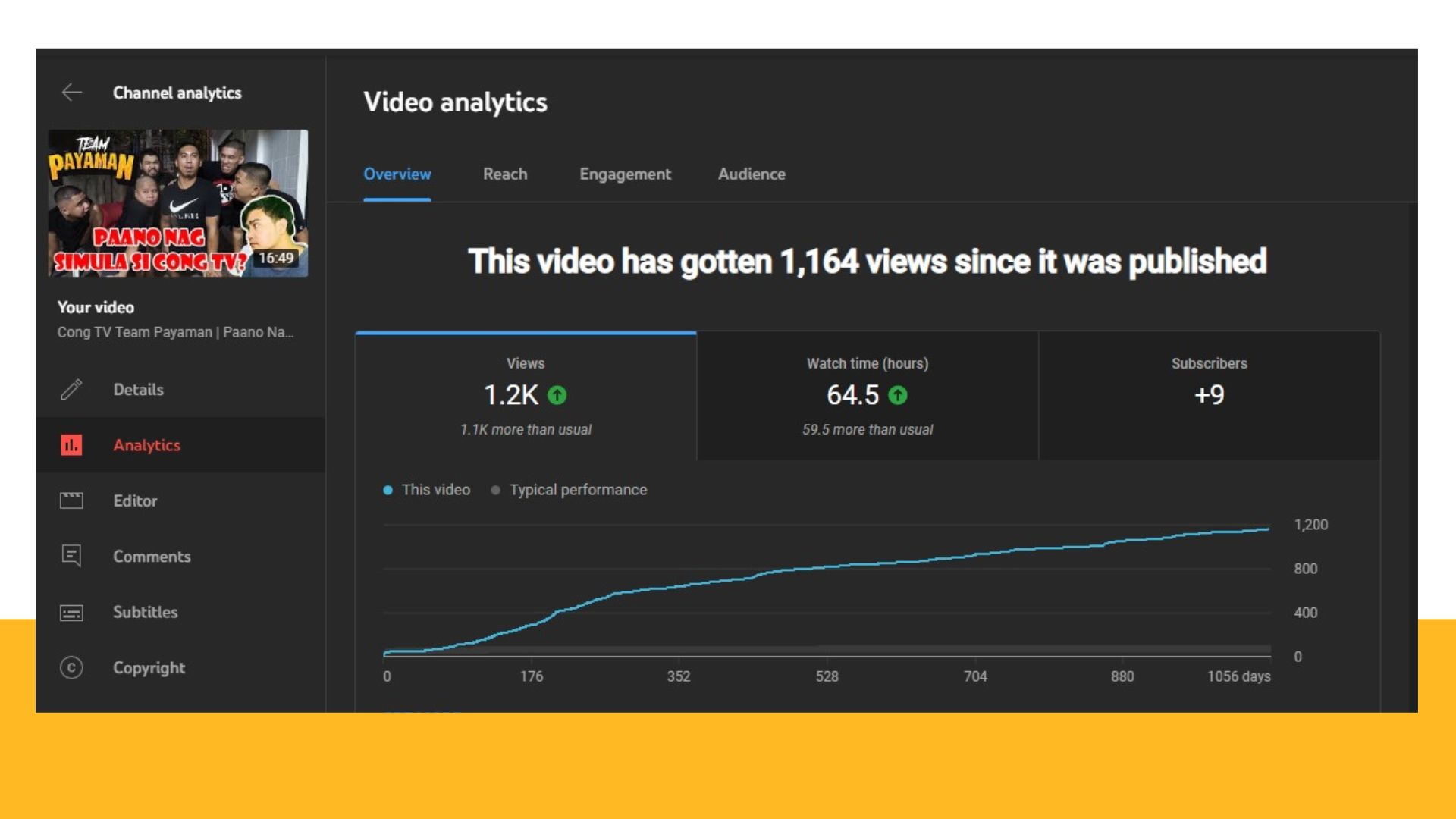The image size is (1456, 819).
Task: Click the Channel analytics label link
Action: click(x=177, y=93)
